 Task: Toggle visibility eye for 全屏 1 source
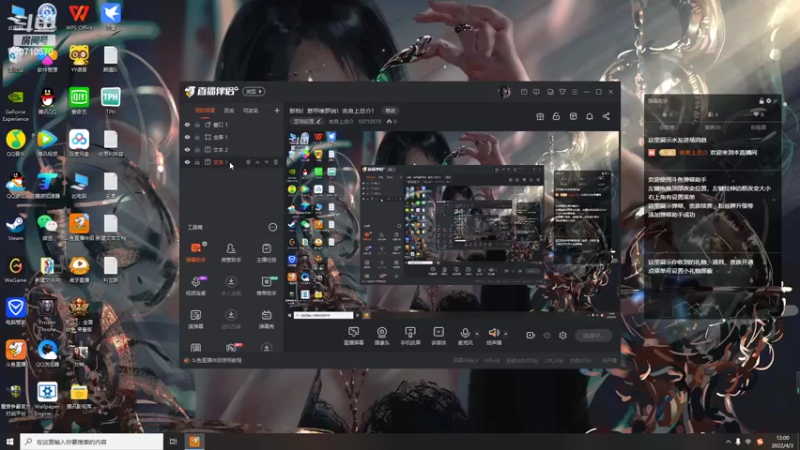click(x=187, y=137)
